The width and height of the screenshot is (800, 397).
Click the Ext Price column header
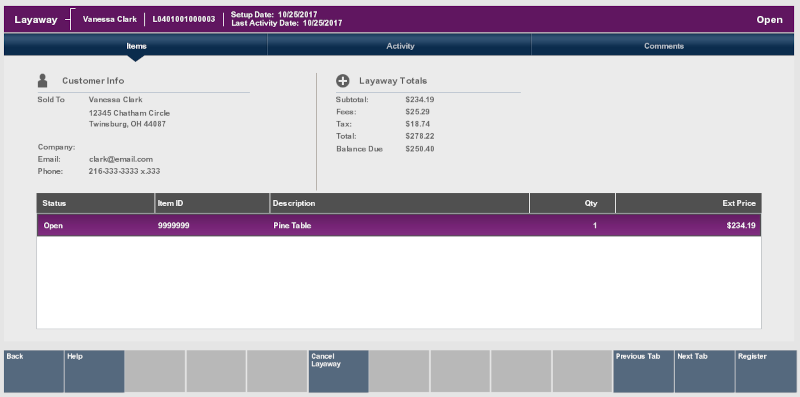tap(688, 203)
